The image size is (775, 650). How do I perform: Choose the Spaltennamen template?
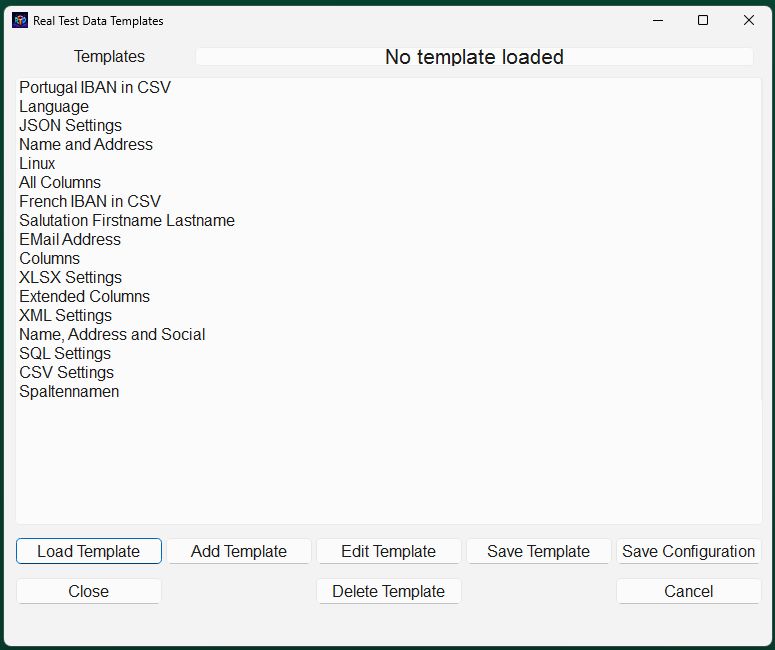[69, 392]
